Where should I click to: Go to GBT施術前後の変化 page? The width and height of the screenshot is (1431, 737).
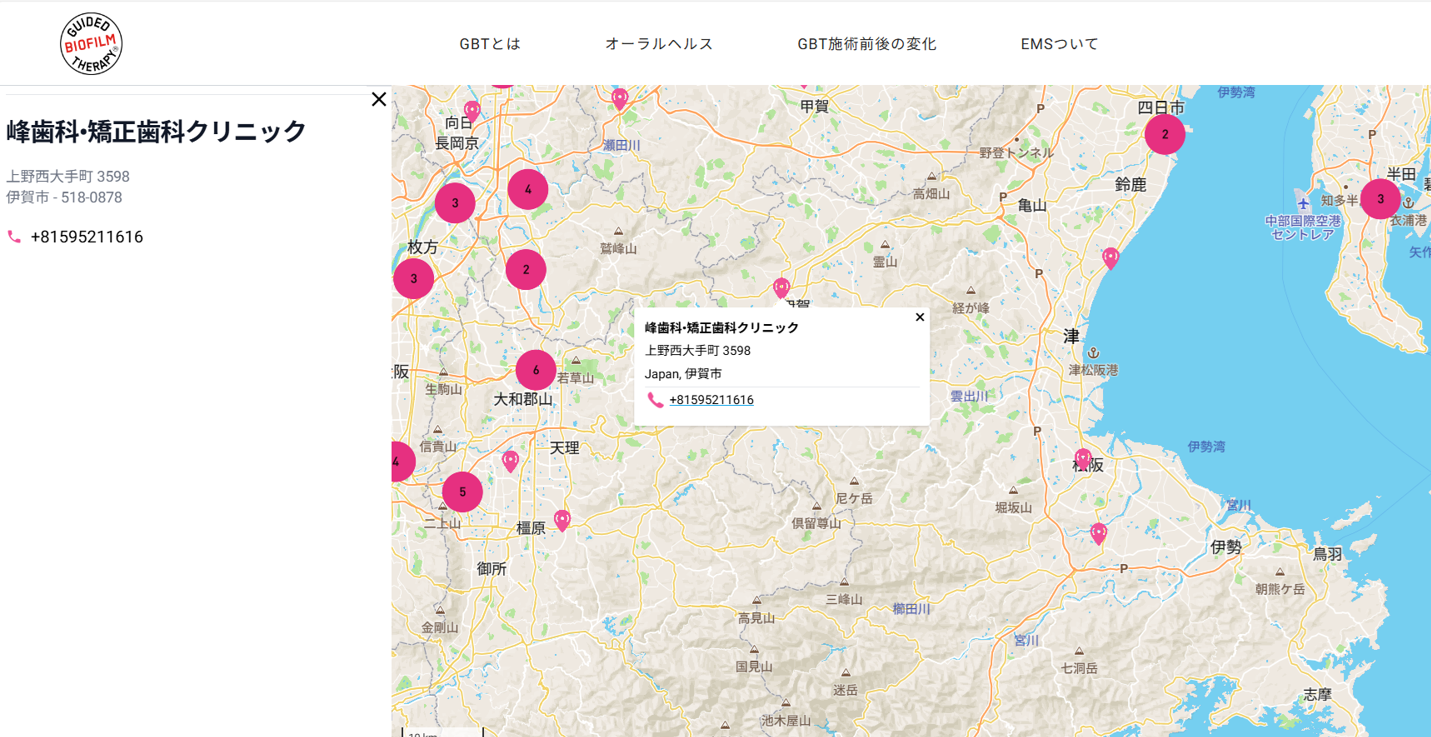[866, 44]
